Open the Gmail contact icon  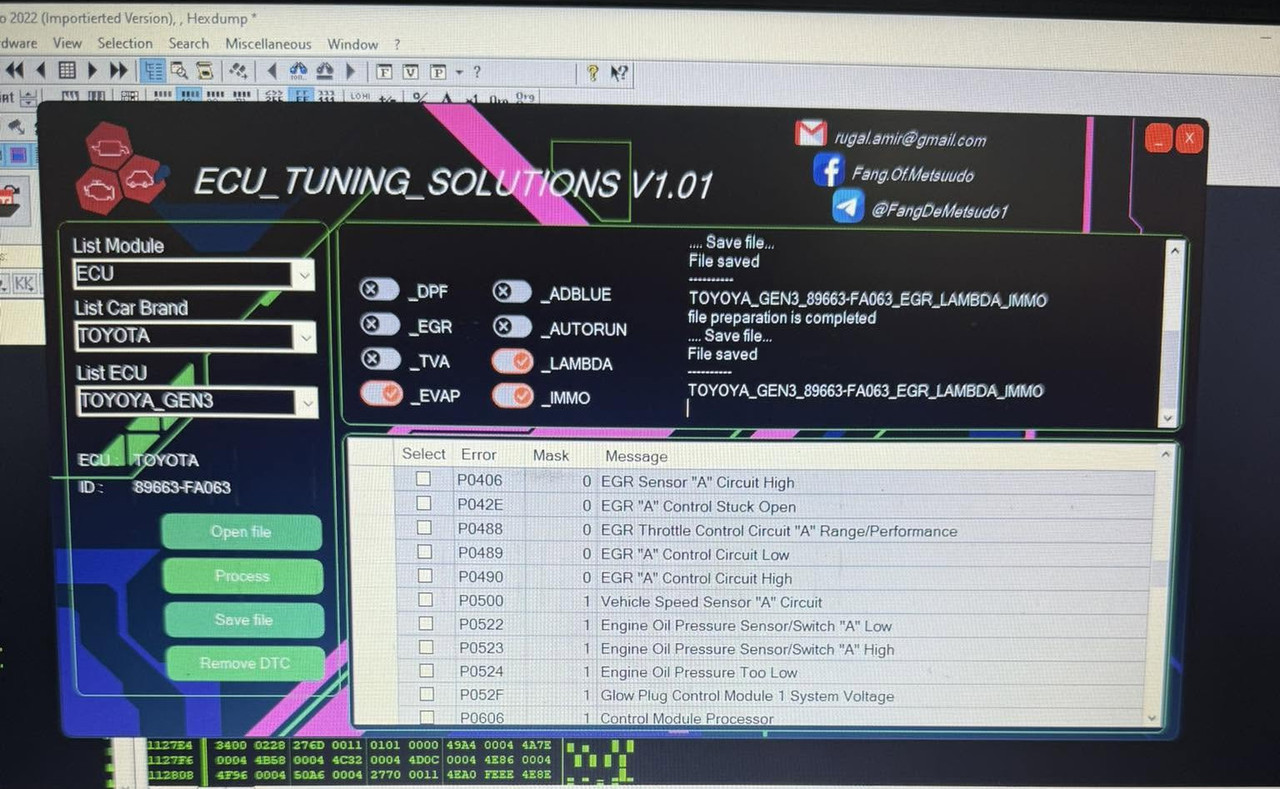(x=811, y=133)
